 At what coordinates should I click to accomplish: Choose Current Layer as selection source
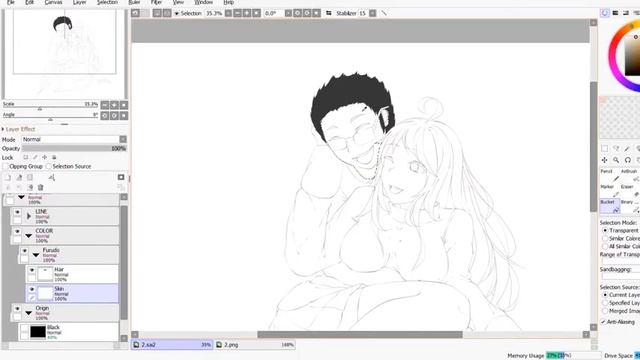(x=605, y=295)
